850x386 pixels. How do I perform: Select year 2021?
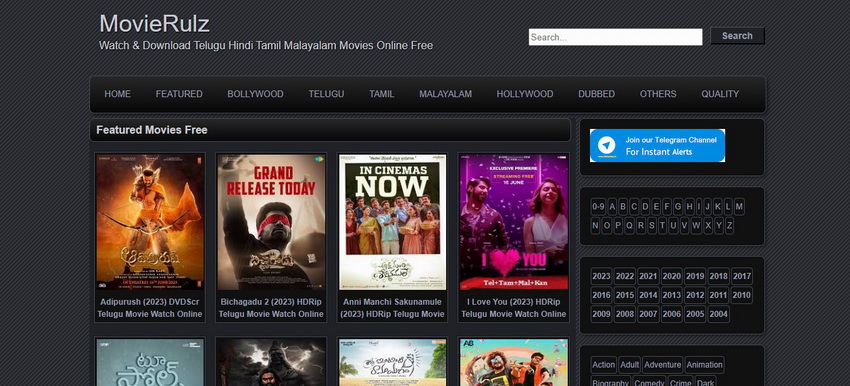point(648,276)
